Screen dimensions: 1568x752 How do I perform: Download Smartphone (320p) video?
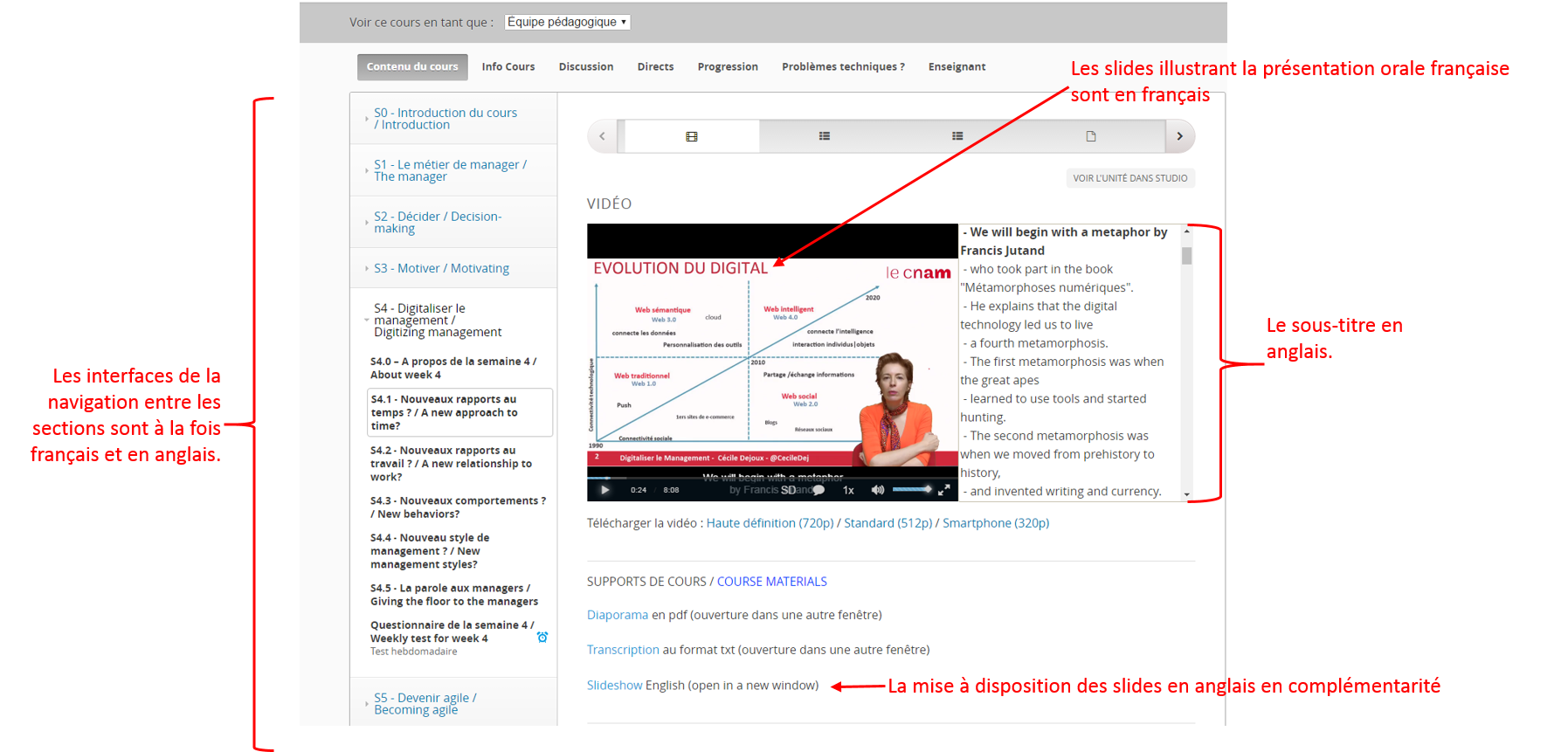(996, 523)
